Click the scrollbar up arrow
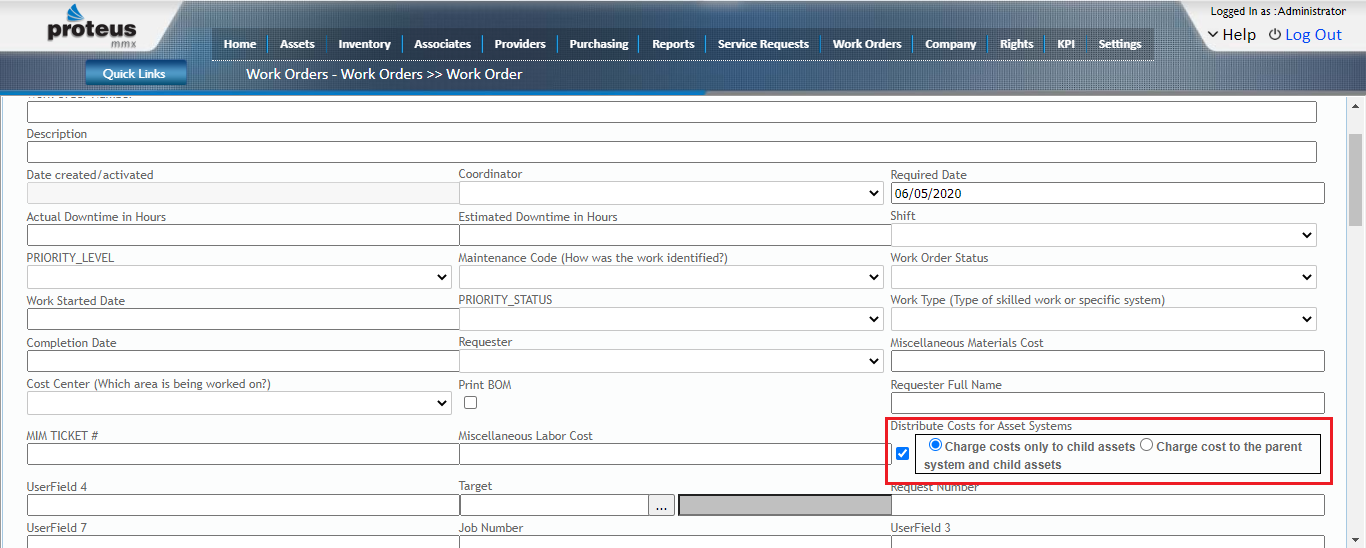1366x548 pixels. tap(1356, 105)
